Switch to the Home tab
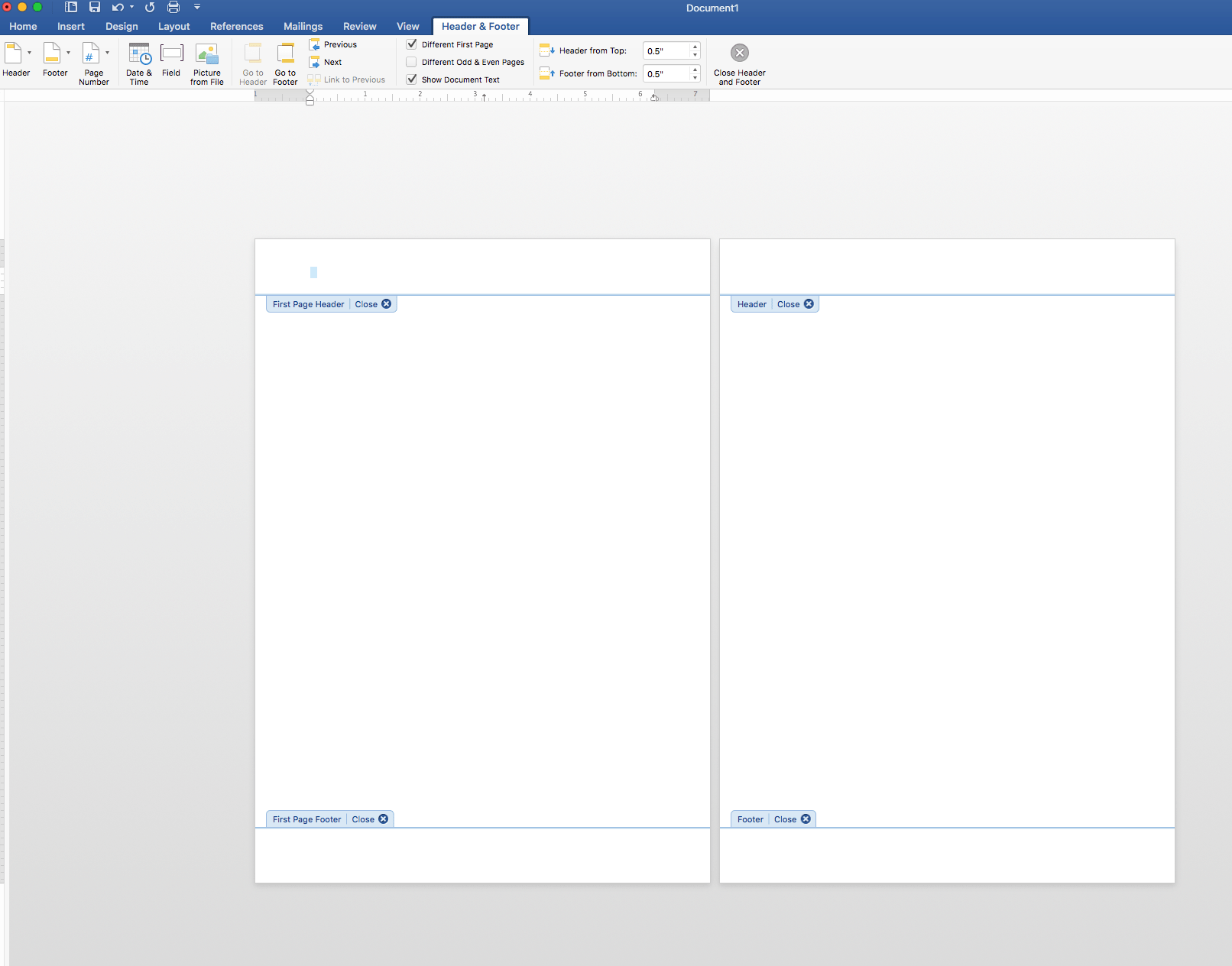The width and height of the screenshot is (1232, 966). (x=23, y=26)
